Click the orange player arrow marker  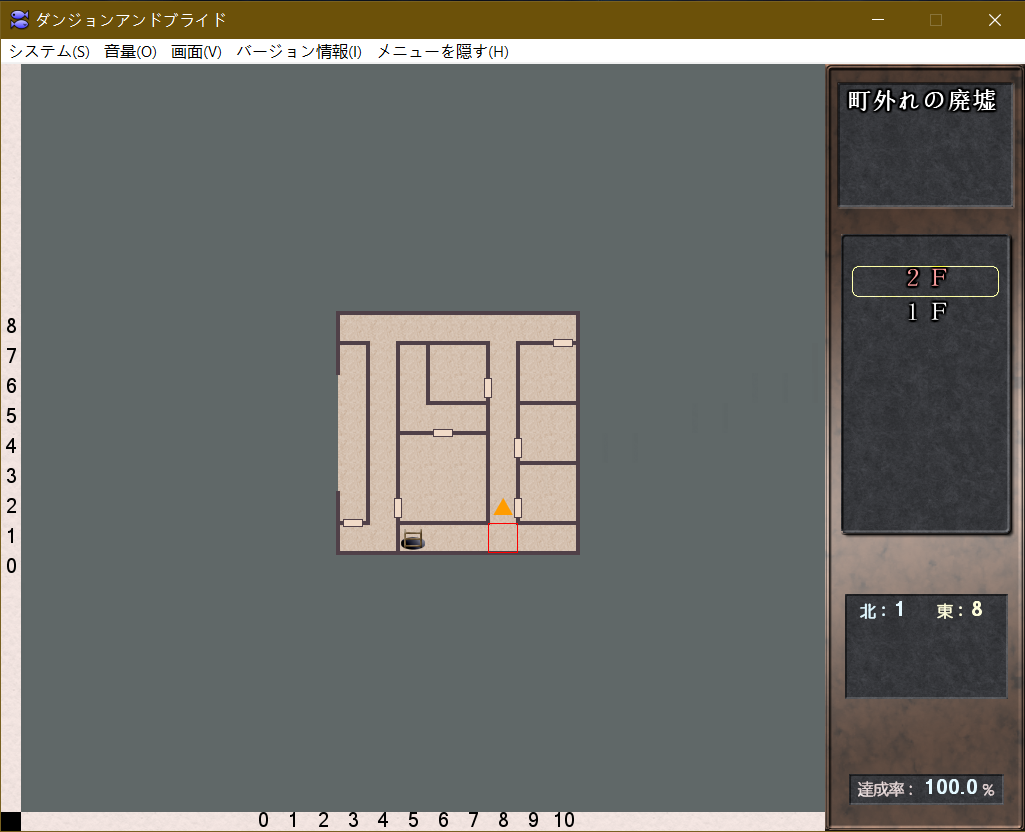(x=503, y=507)
